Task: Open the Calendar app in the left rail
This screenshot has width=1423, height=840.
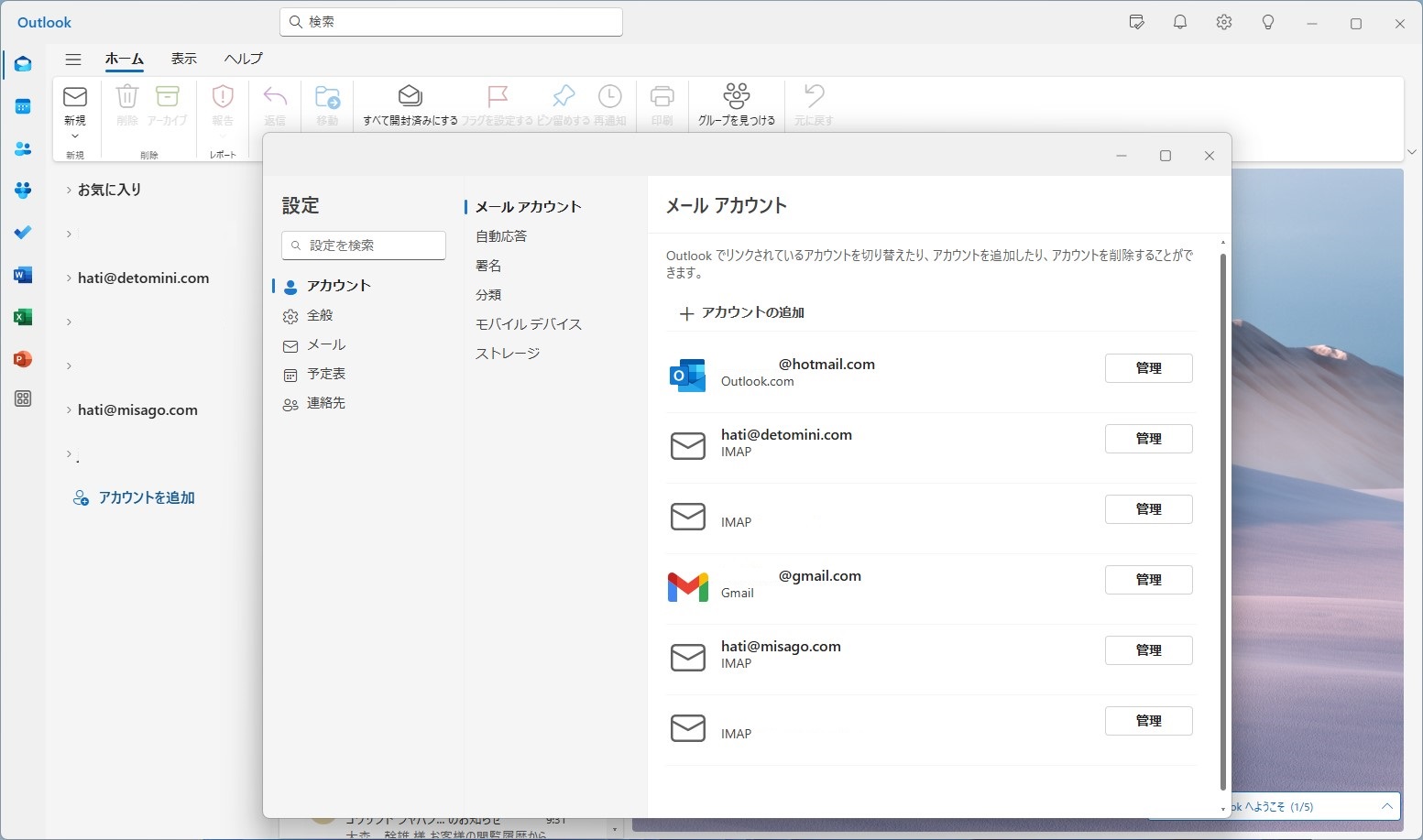Action: pos(23,106)
